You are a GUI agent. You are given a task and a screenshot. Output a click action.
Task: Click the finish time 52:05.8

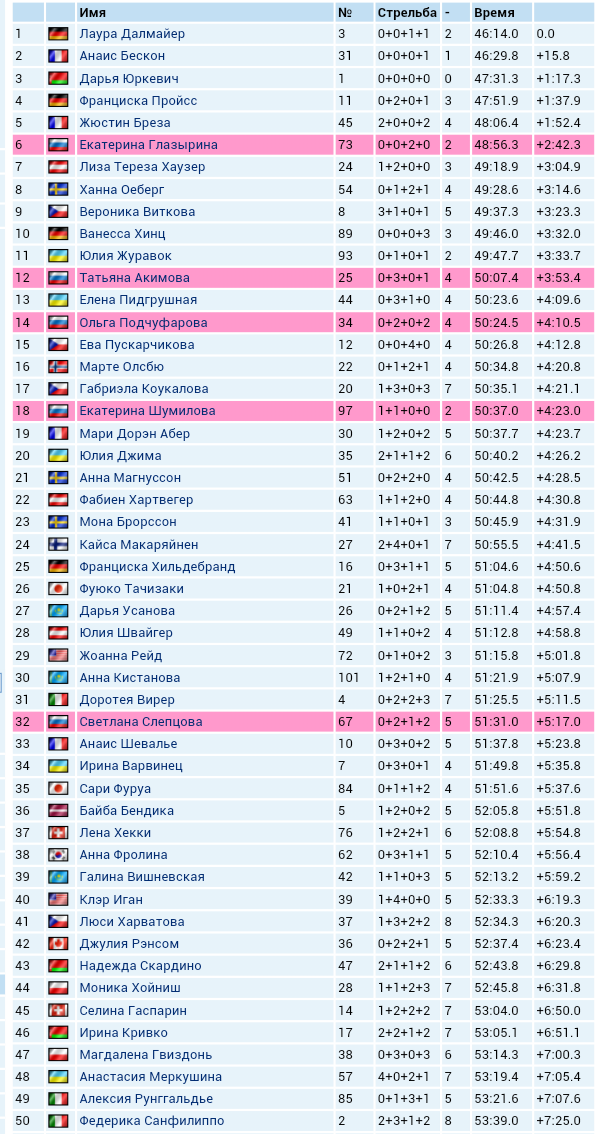496,811
